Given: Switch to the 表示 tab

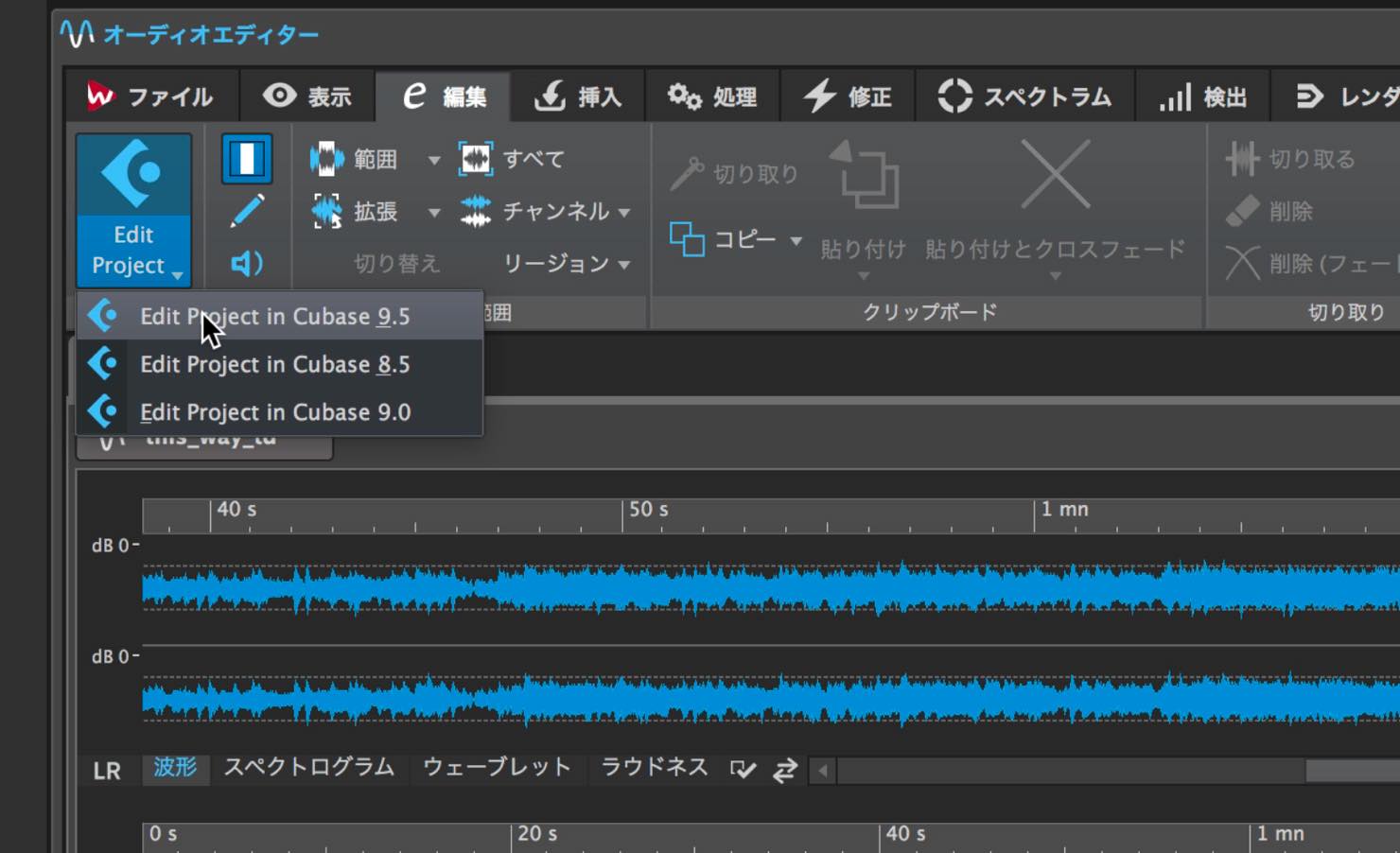Looking at the screenshot, I should coord(306,96).
